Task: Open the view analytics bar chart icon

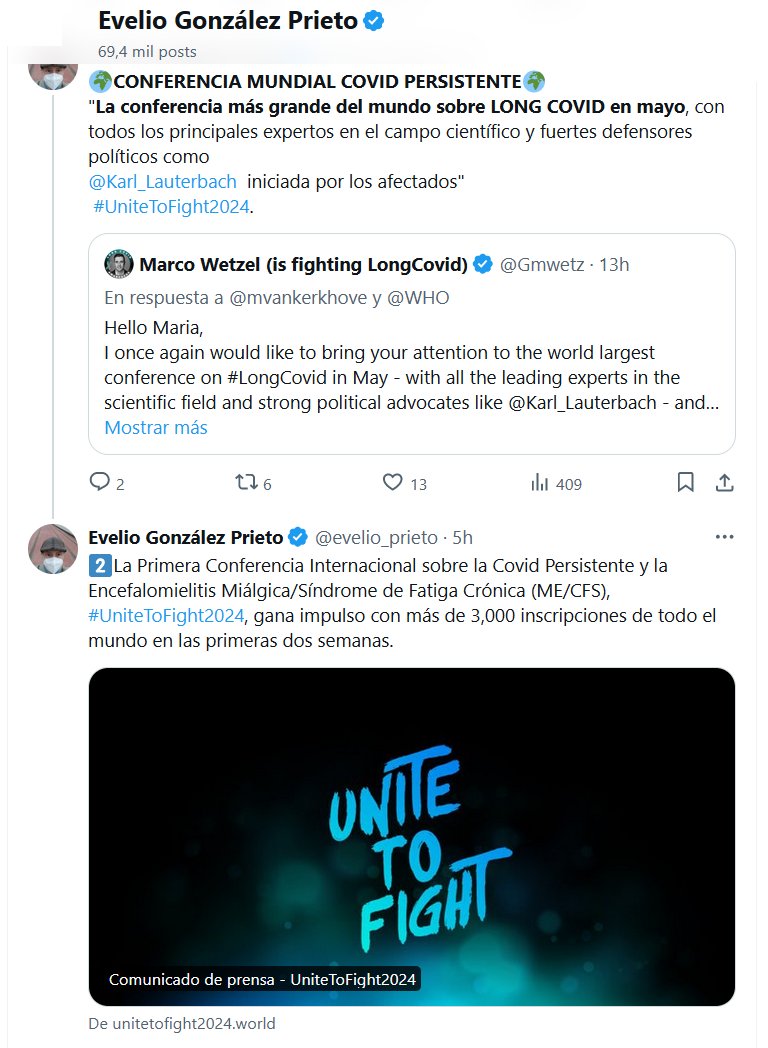Action: pyautogui.click(x=540, y=483)
